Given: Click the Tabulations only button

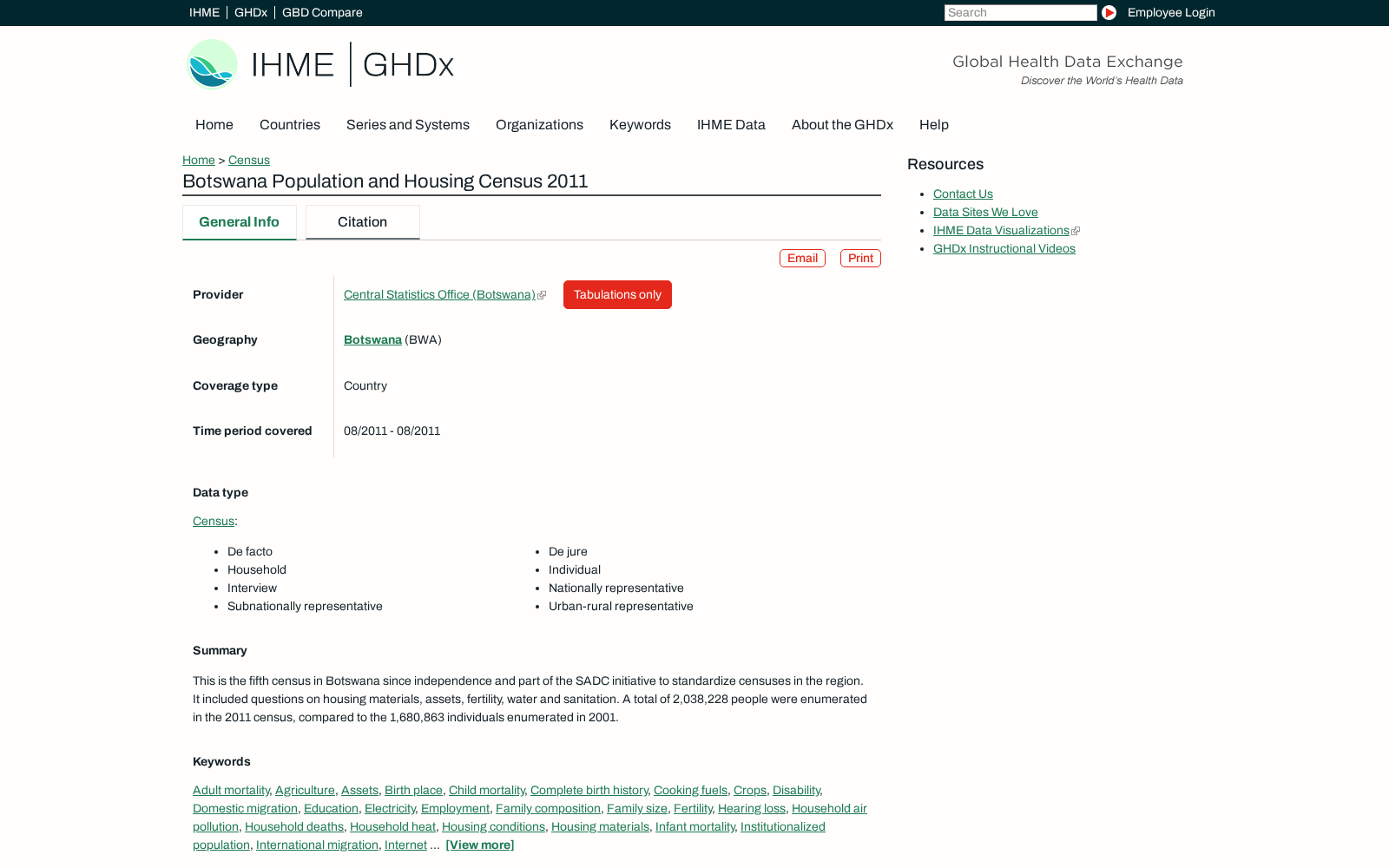Looking at the screenshot, I should click(617, 295).
